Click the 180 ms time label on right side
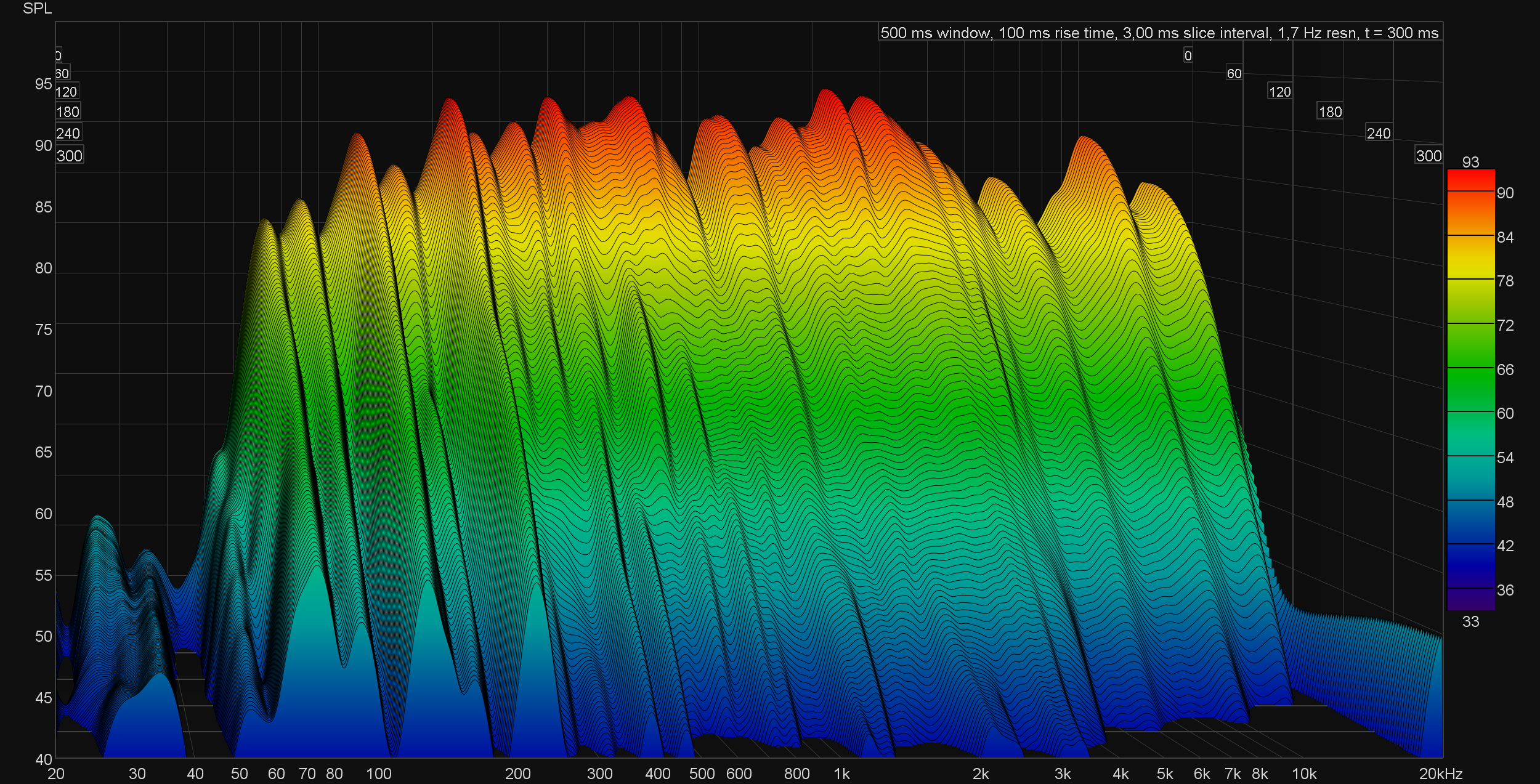Image resolution: width=1540 pixels, height=784 pixels. click(x=1330, y=112)
